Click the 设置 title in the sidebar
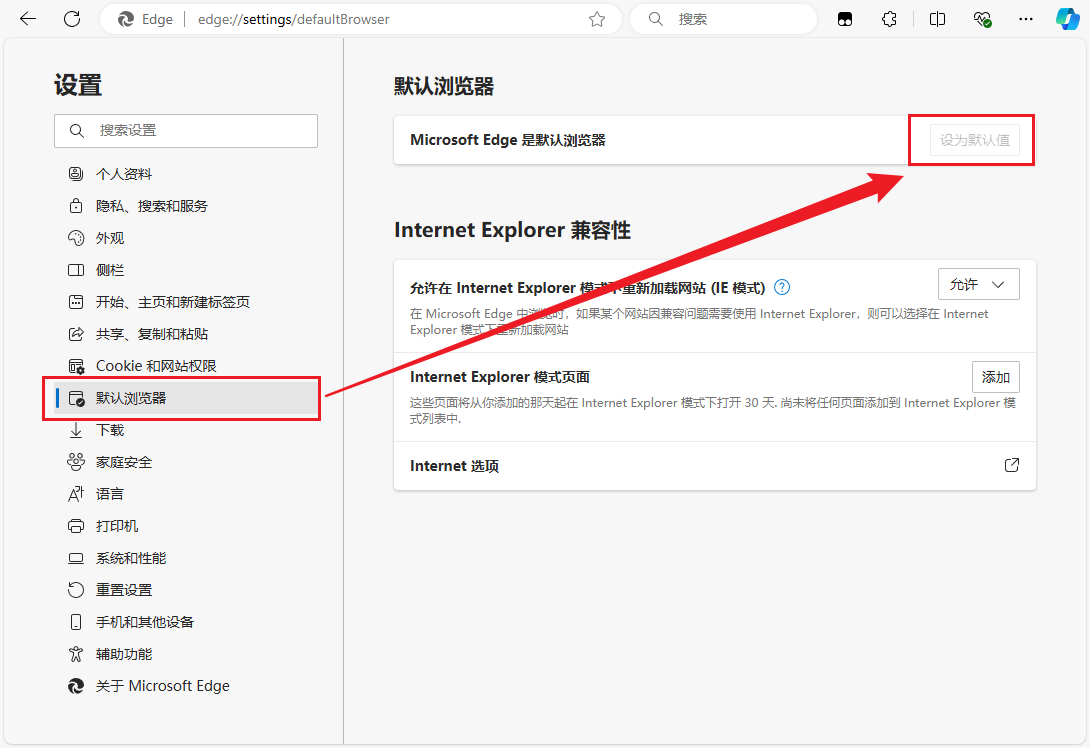The width and height of the screenshot is (1090, 748). (x=78, y=86)
